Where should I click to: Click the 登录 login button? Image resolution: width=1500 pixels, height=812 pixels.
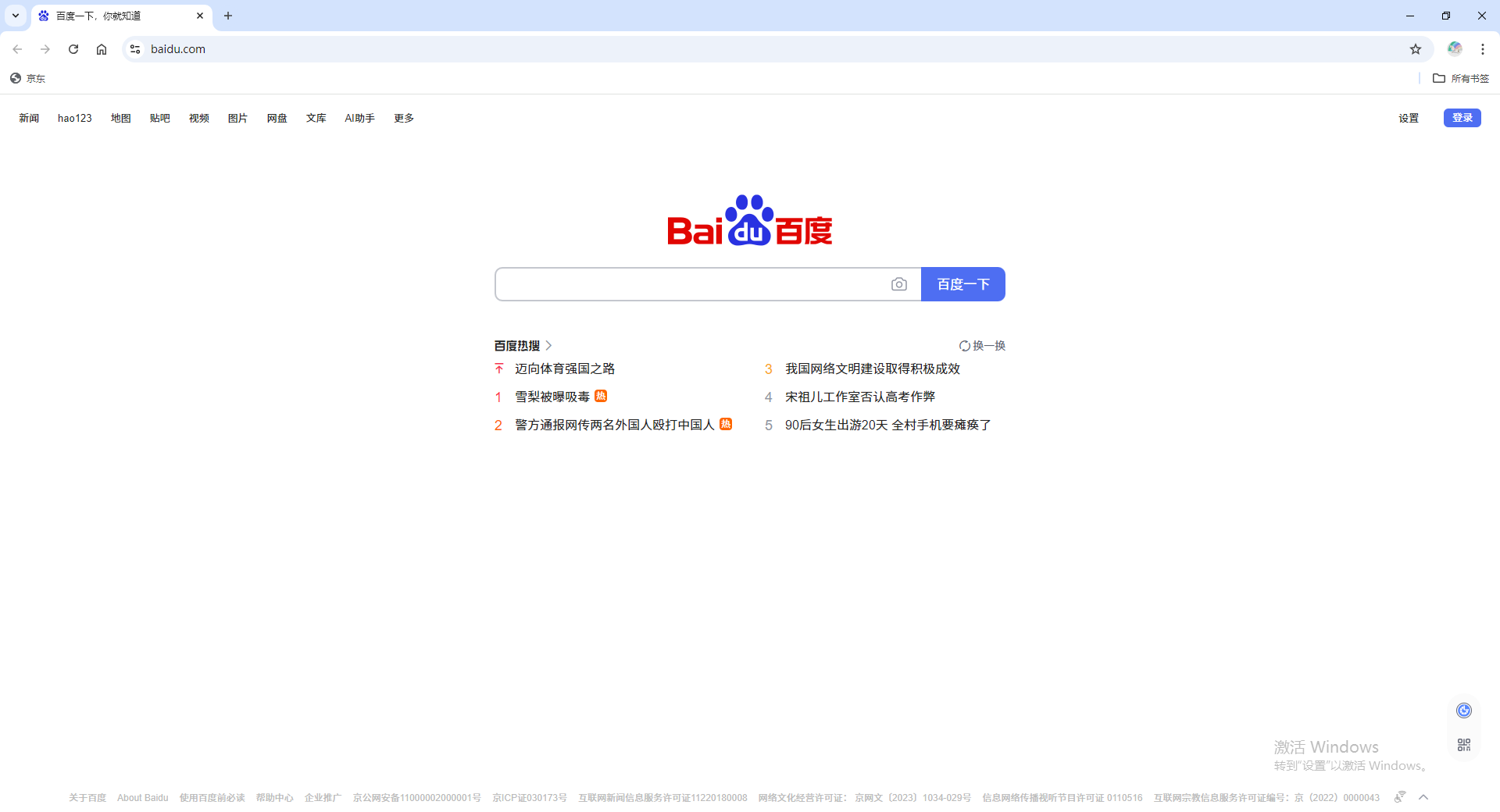1462,118
